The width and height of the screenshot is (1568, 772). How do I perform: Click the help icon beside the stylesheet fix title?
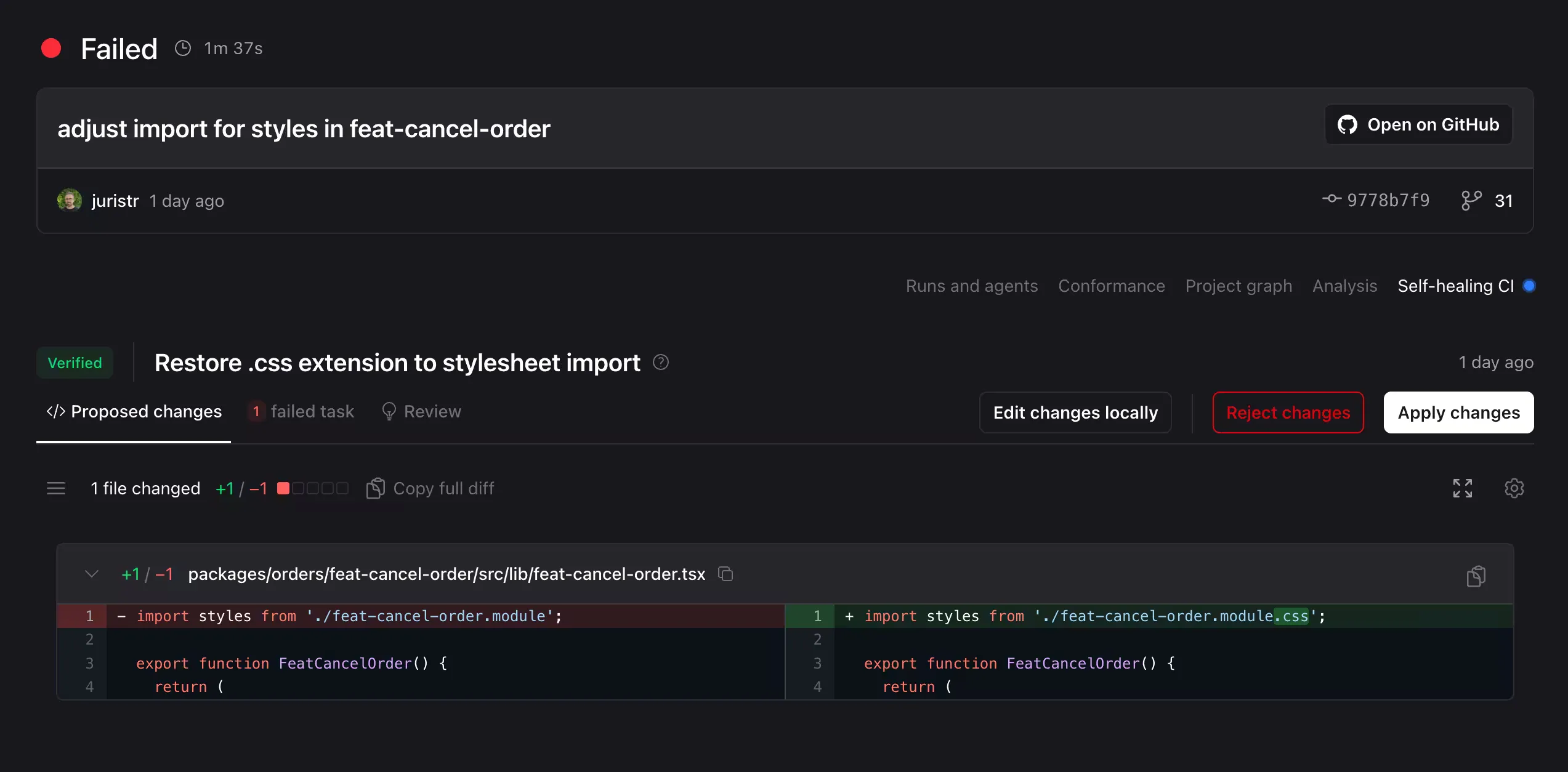coord(660,362)
